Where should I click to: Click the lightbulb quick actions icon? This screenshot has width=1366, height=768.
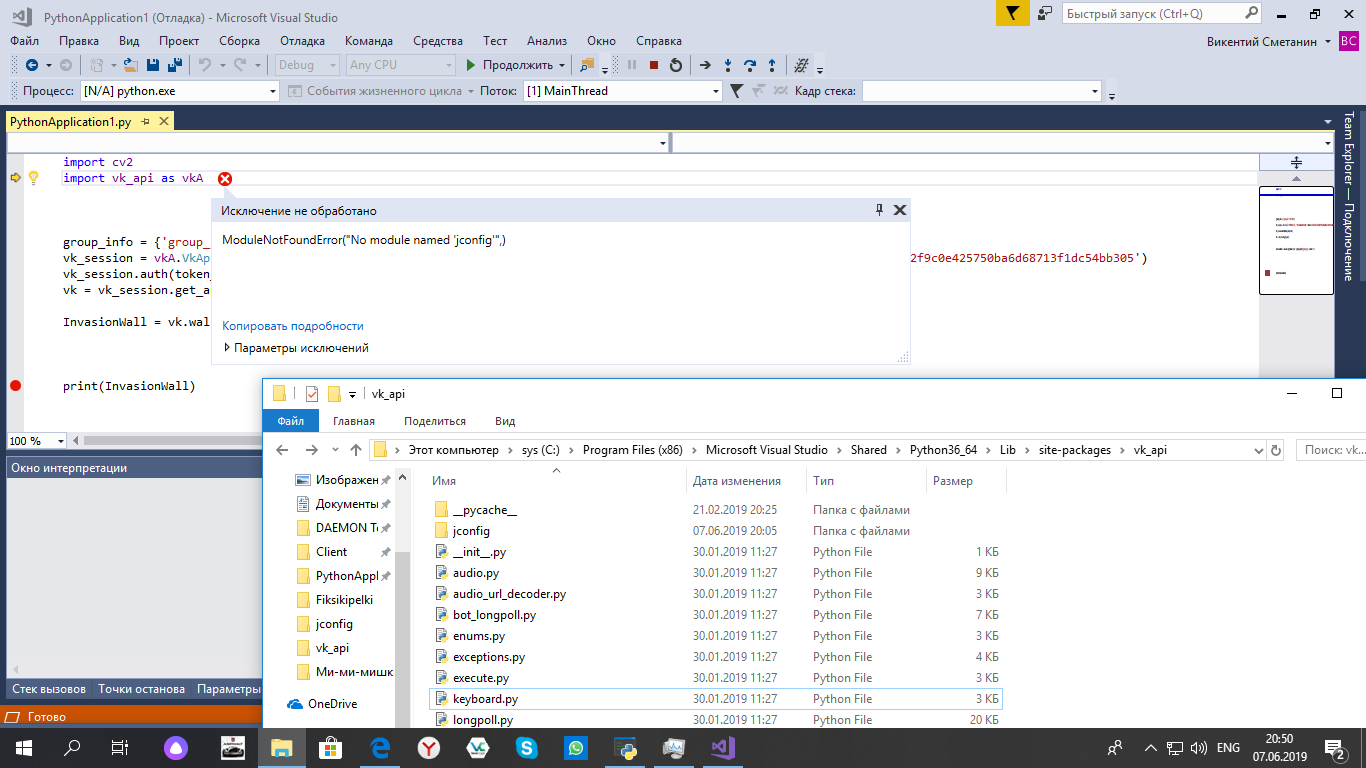[x=33, y=178]
